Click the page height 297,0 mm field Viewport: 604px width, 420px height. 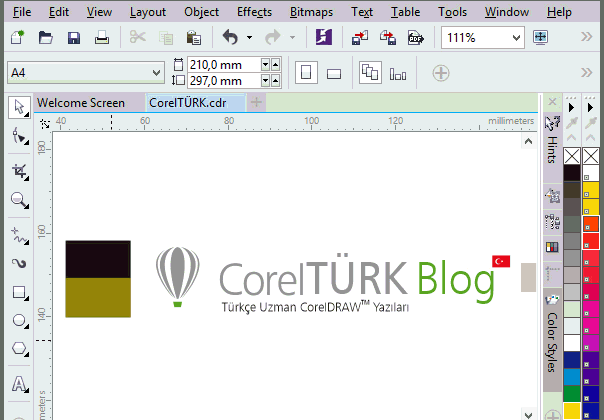pyautogui.click(x=224, y=81)
